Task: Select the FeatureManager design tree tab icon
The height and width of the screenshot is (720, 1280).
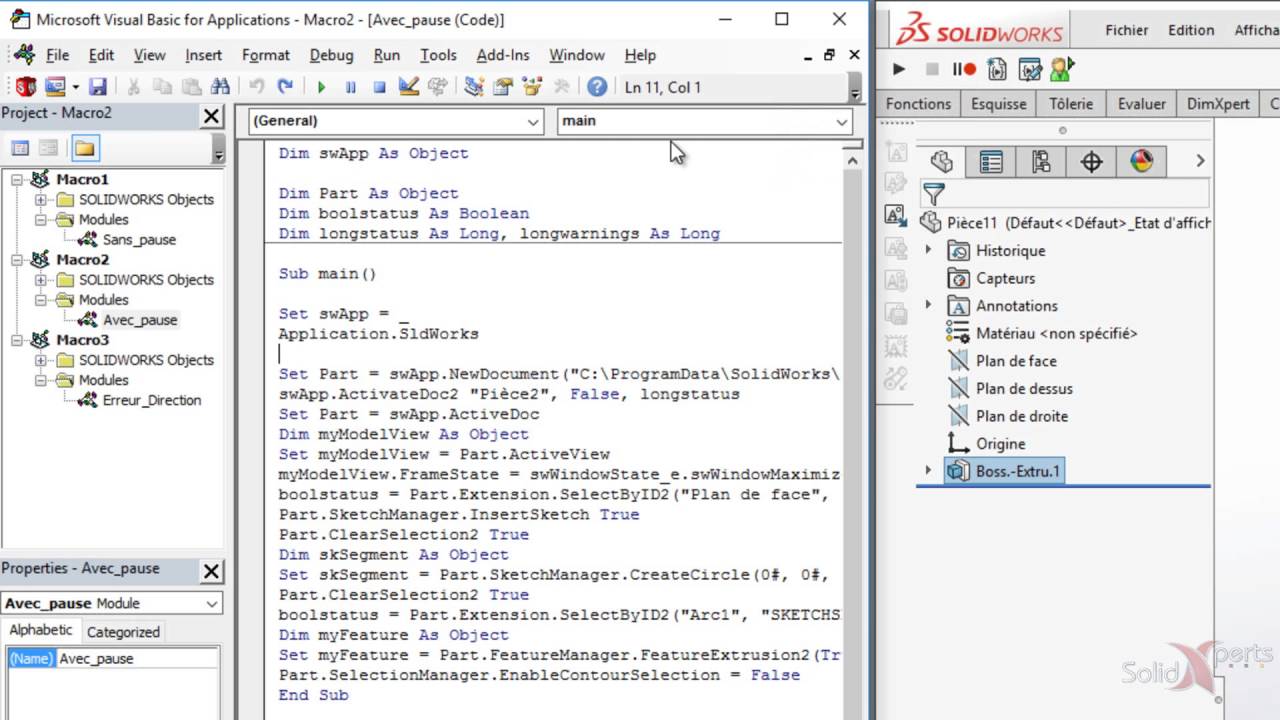Action: click(x=941, y=161)
